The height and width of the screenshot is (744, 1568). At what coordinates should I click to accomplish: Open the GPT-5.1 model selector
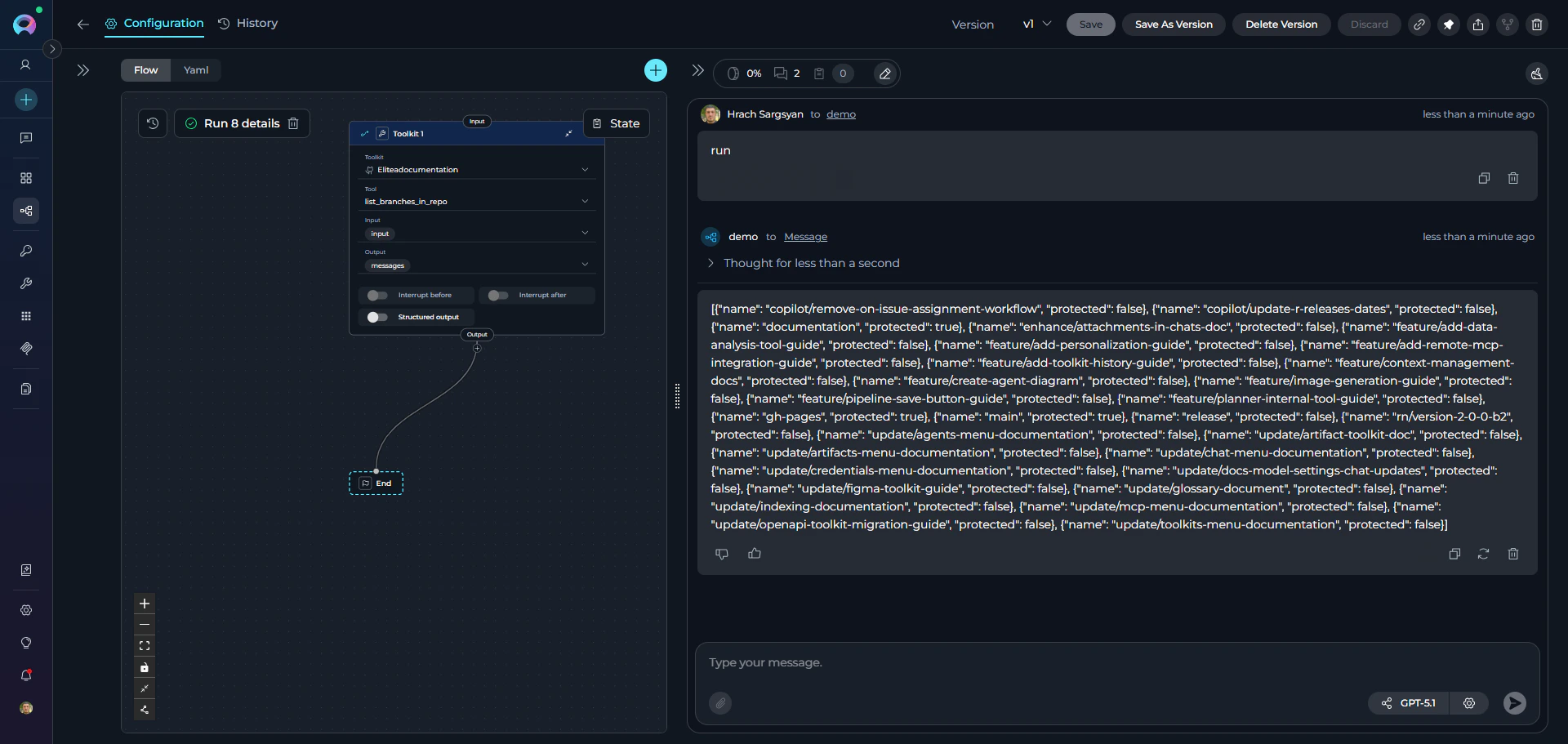tap(1410, 703)
